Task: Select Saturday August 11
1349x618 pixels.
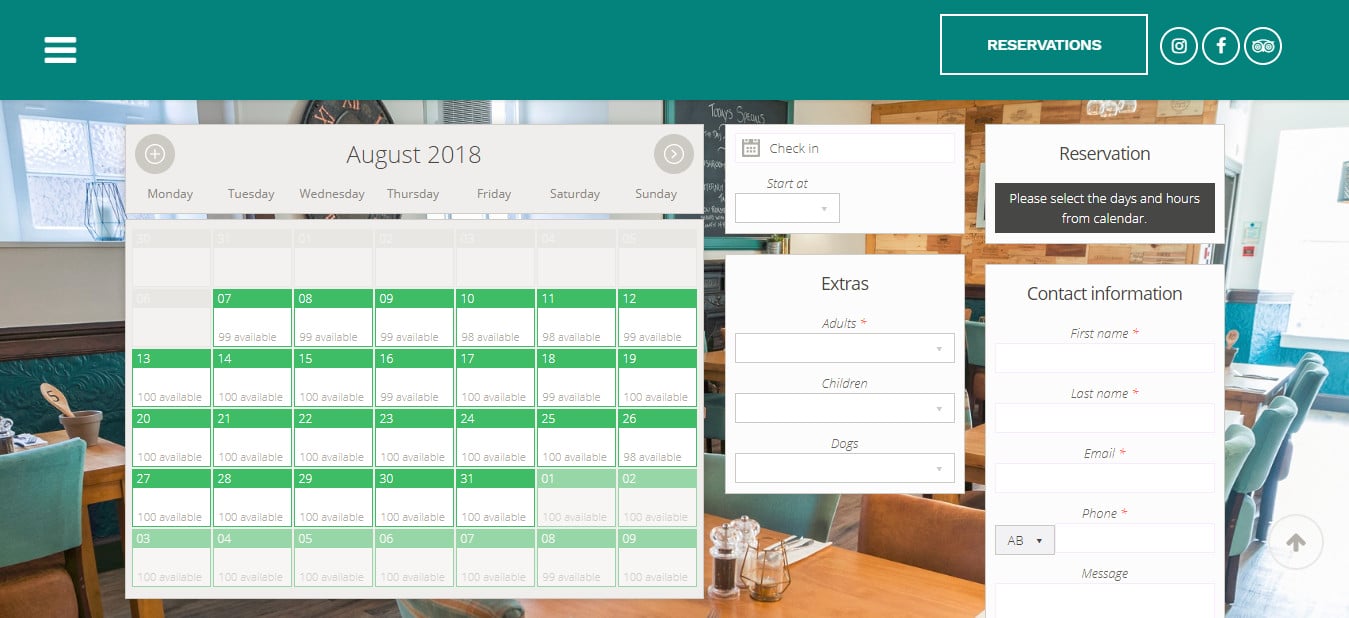Action: click(576, 318)
